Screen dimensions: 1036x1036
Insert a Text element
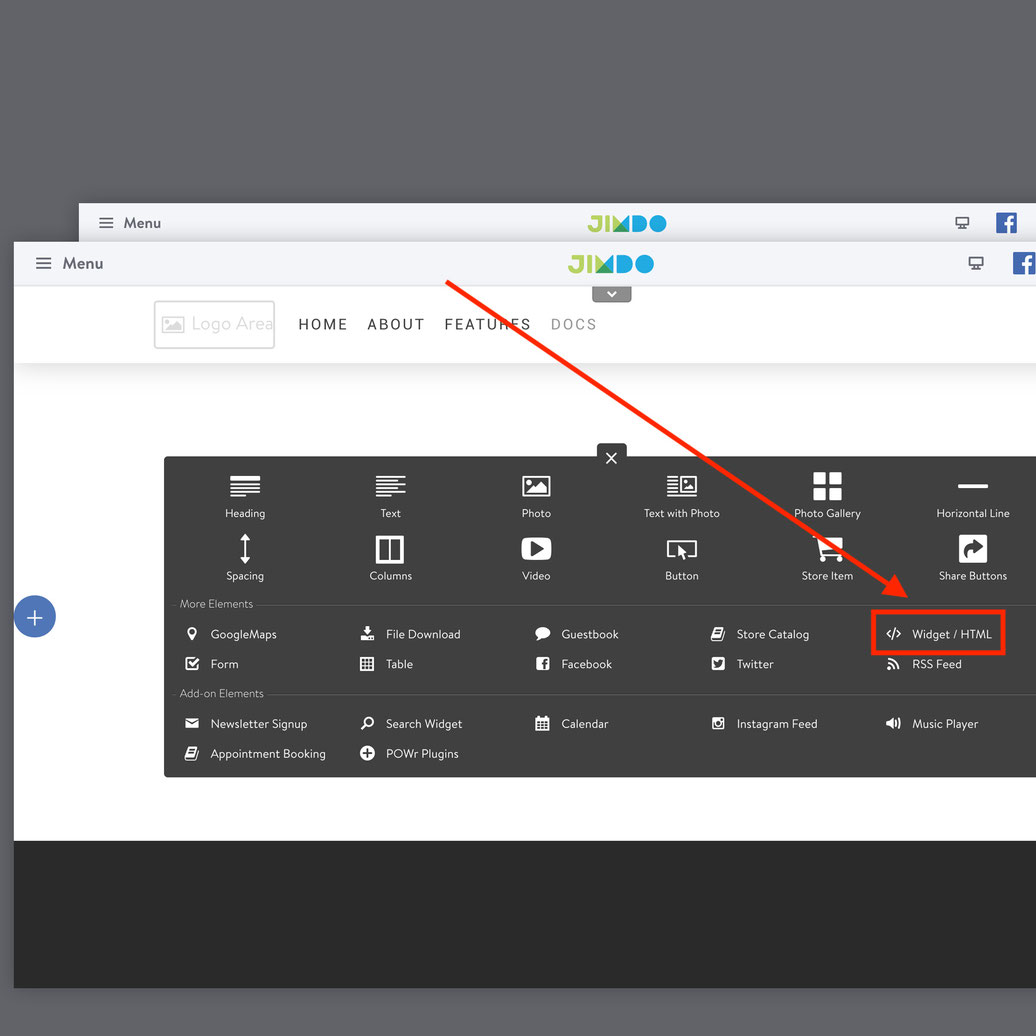(390, 496)
